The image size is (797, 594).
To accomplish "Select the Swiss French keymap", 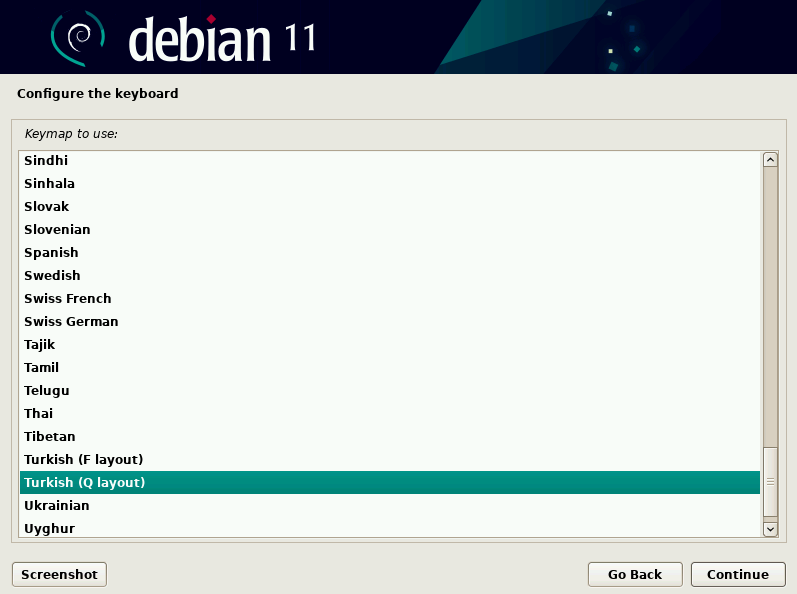I will 67,298.
